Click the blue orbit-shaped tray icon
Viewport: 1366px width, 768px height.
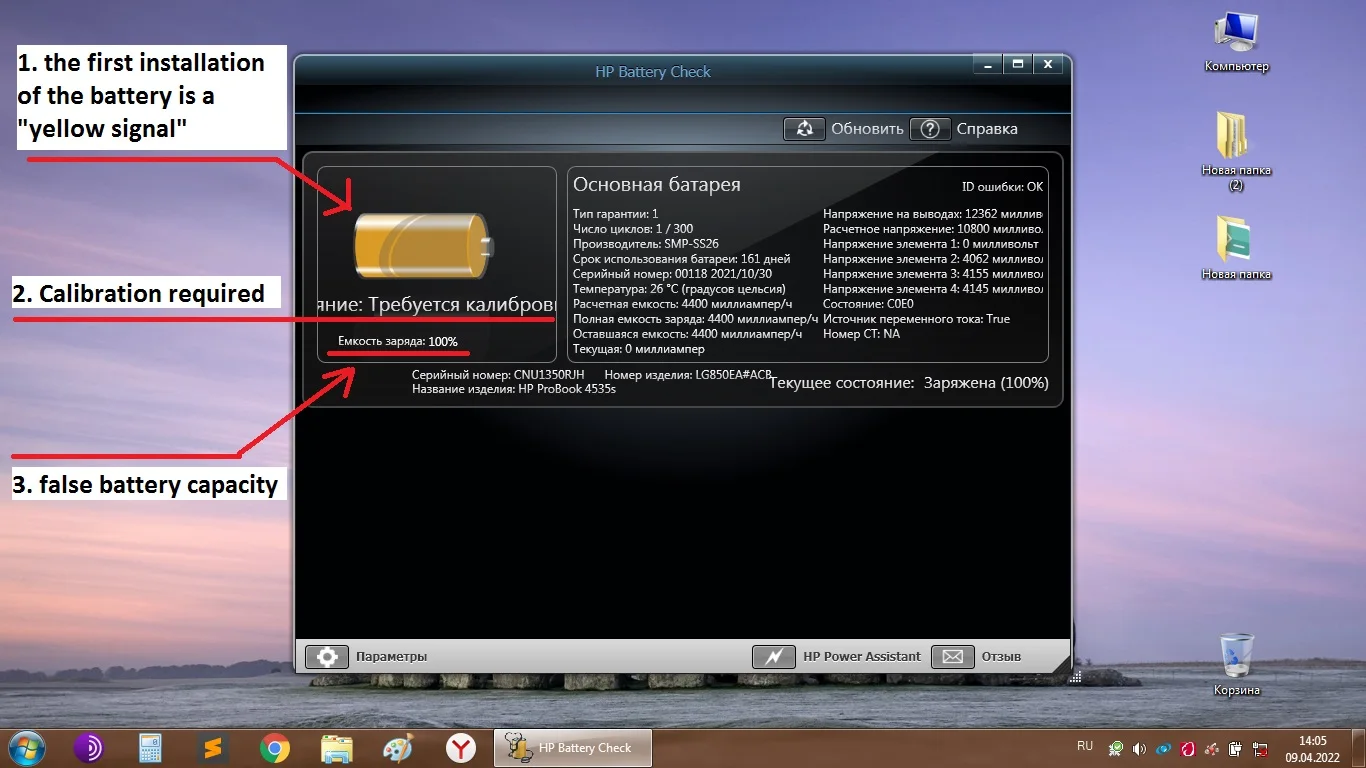pos(1163,748)
